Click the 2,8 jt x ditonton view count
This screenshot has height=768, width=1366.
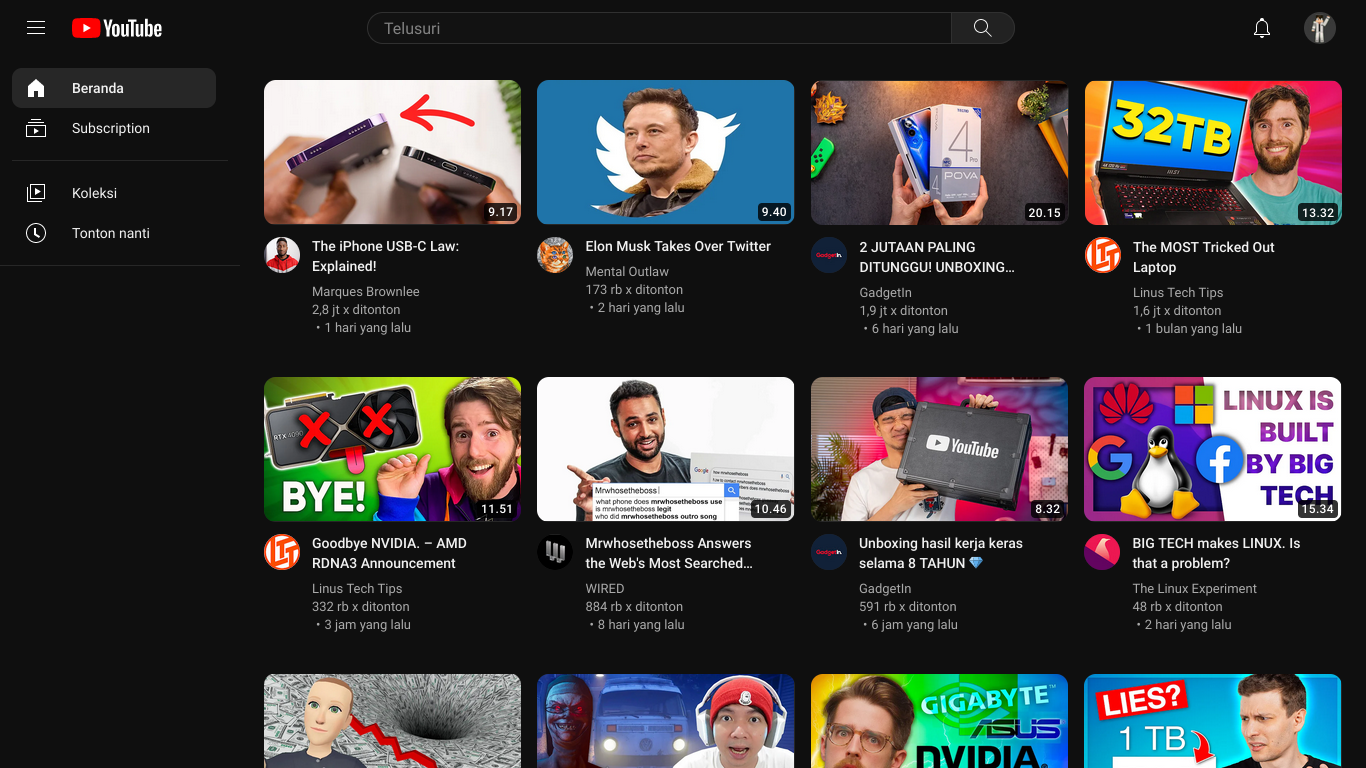(x=356, y=310)
